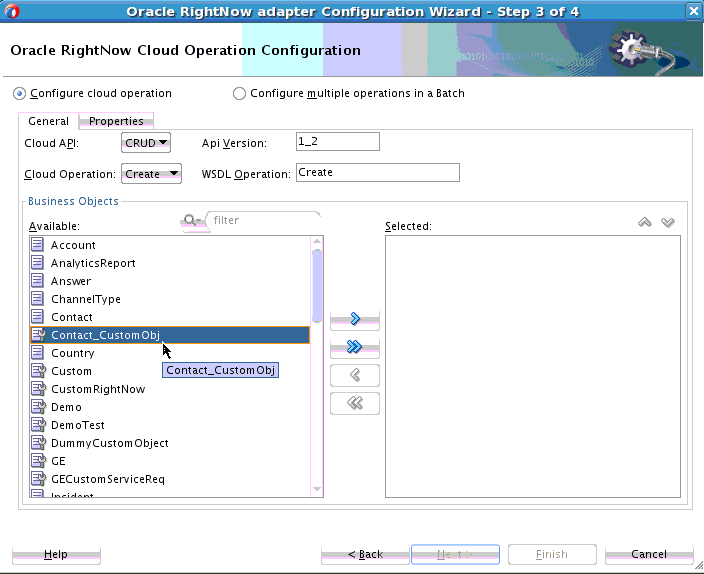Close the wizard window with X
This screenshot has width=704, height=574.
click(x=694, y=11)
